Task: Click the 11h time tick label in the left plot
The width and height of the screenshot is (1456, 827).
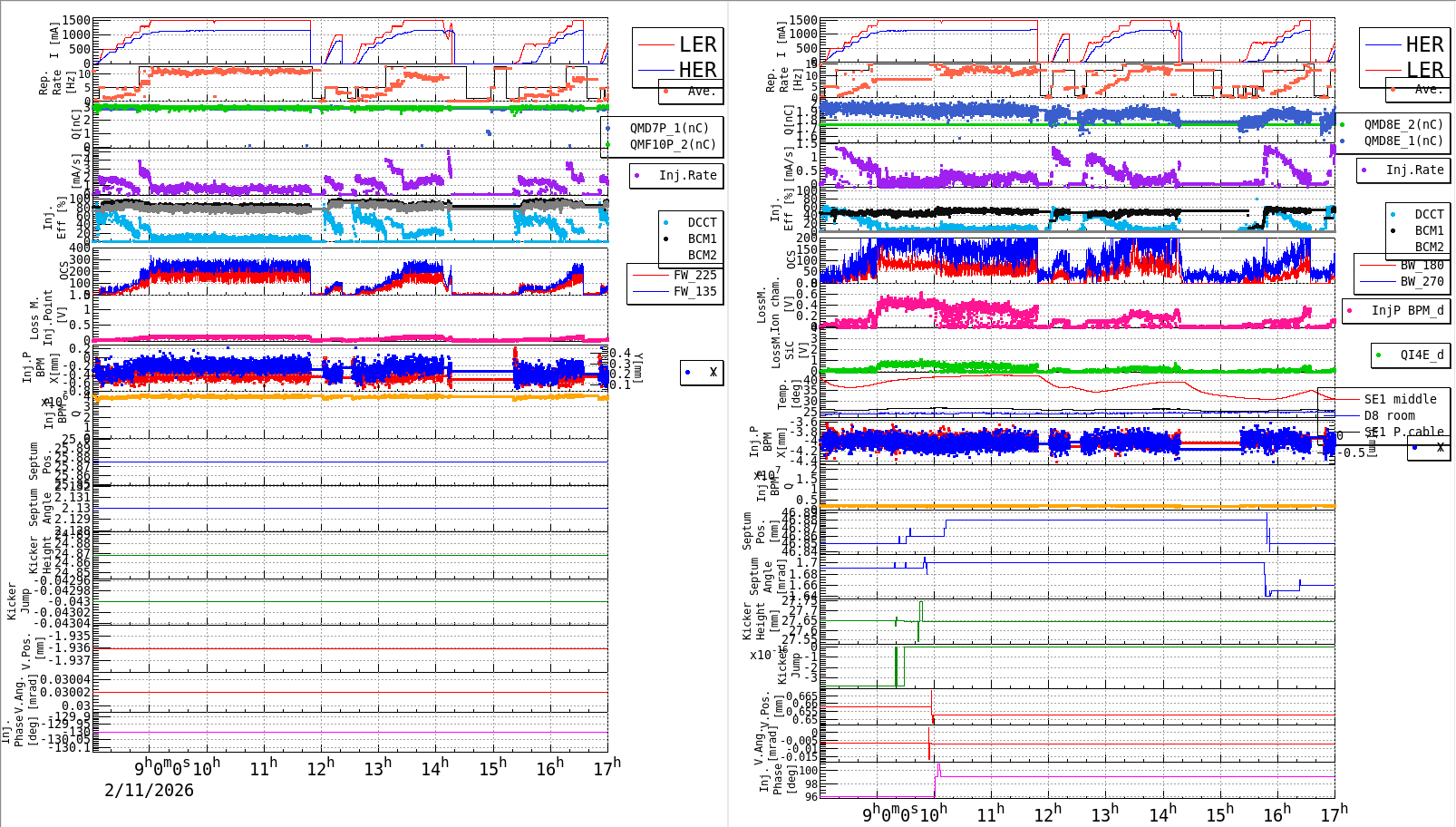Action: 264,768
